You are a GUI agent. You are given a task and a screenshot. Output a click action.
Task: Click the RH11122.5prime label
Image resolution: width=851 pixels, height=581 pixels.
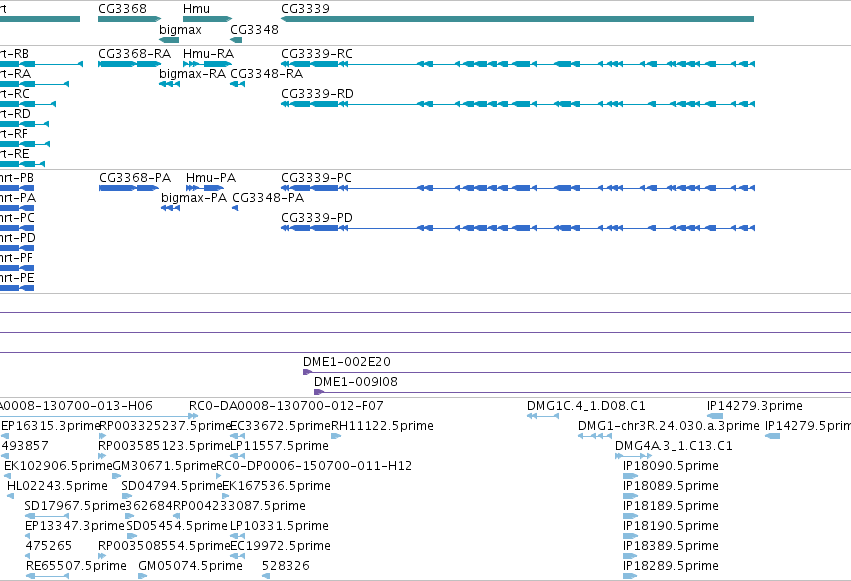[x=382, y=426]
